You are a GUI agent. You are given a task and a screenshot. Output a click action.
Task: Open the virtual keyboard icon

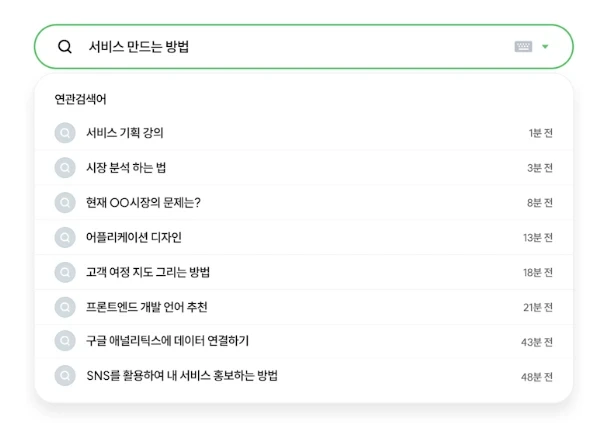tap(523, 47)
